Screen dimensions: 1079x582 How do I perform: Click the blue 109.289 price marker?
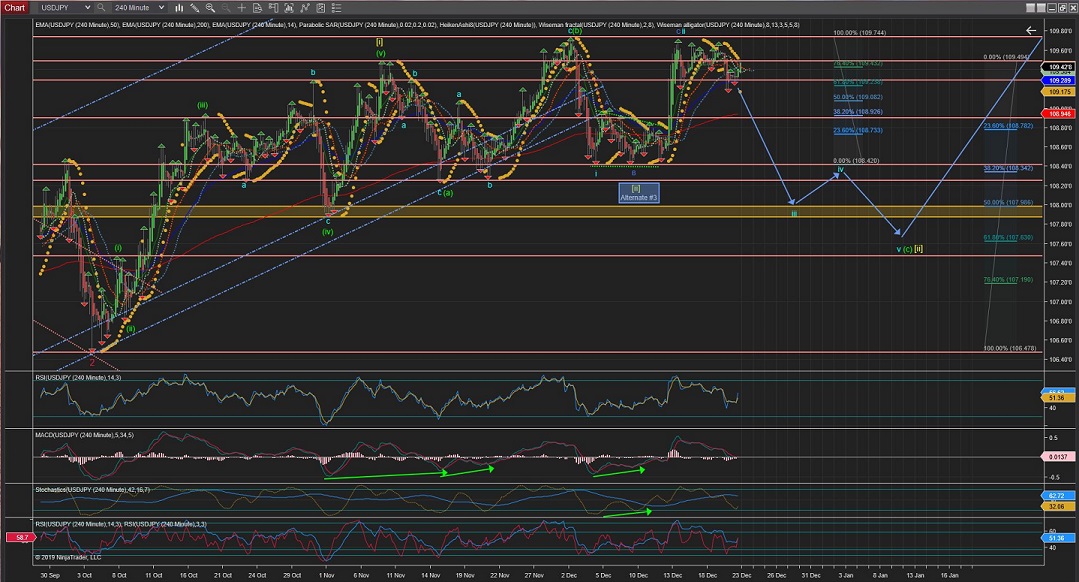point(1058,80)
